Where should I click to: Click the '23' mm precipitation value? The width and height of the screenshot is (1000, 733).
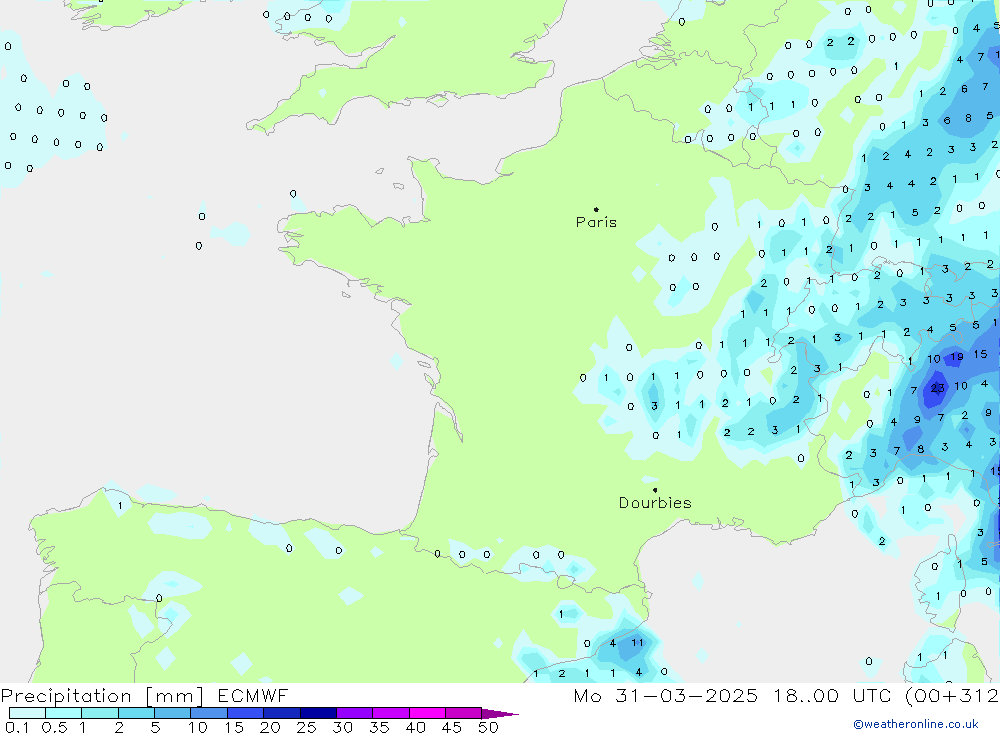pos(938,388)
